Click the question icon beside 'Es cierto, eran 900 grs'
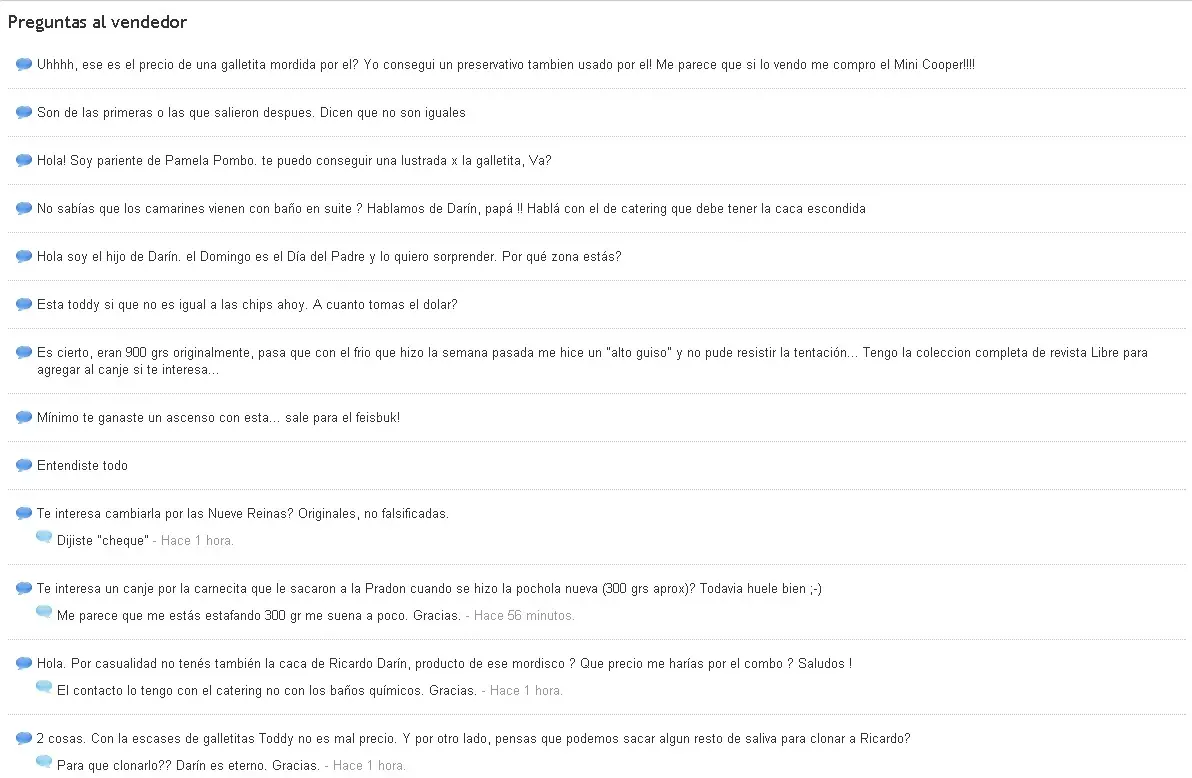1192x778 pixels. click(24, 353)
